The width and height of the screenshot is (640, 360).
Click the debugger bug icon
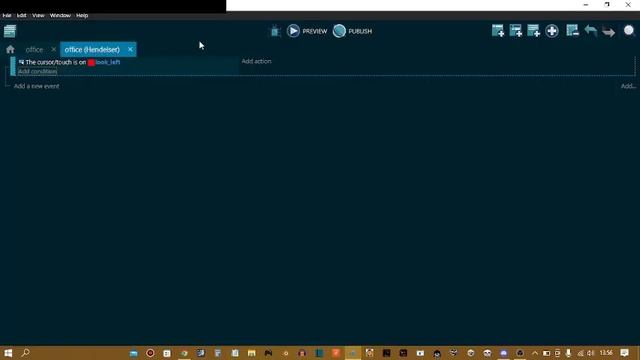(276, 31)
